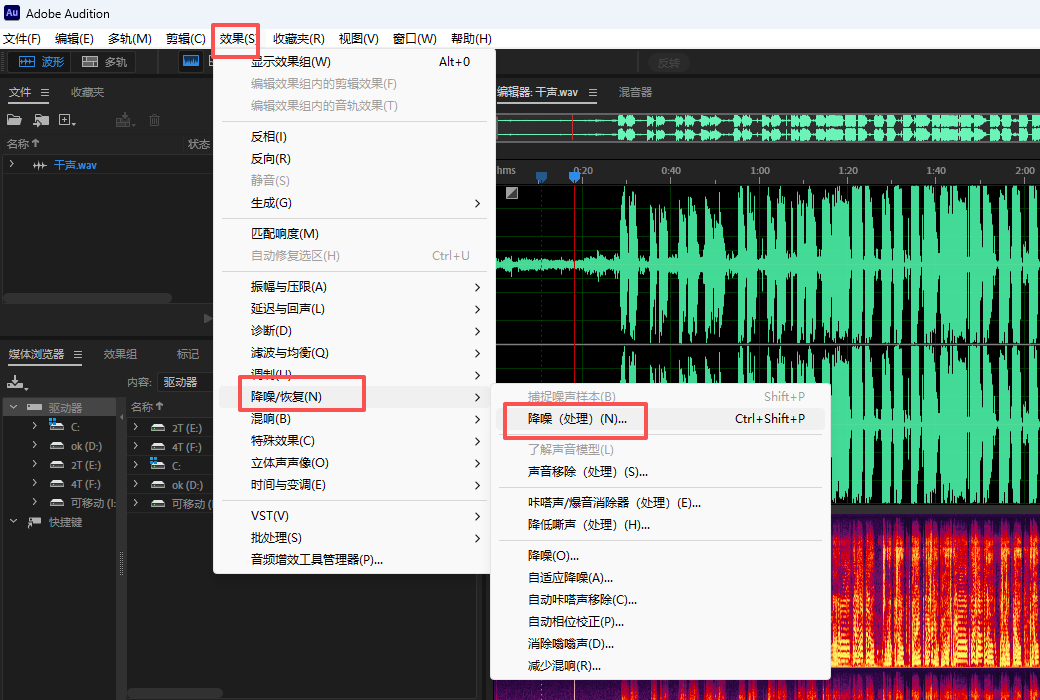Click the 状态 column header
1040x700 pixels.
point(198,143)
